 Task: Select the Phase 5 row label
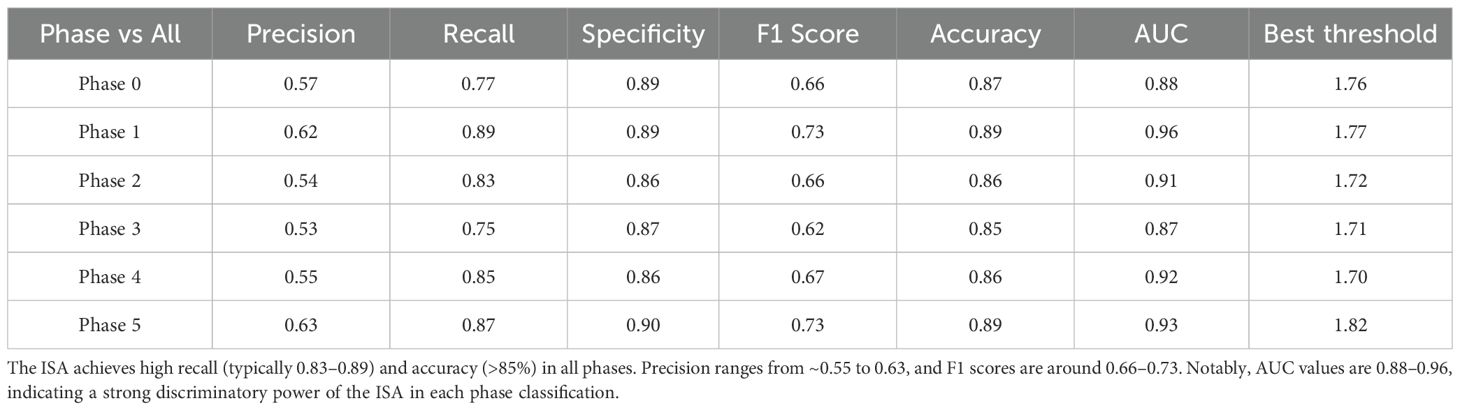pyautogui.click(x=110, y=324)
